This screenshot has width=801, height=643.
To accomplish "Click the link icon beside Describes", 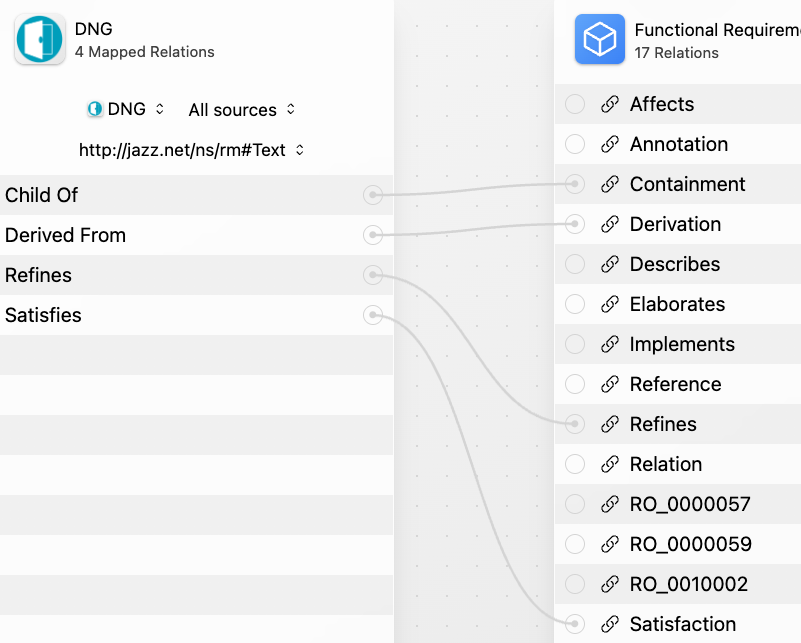I will (x=609, y=264).
